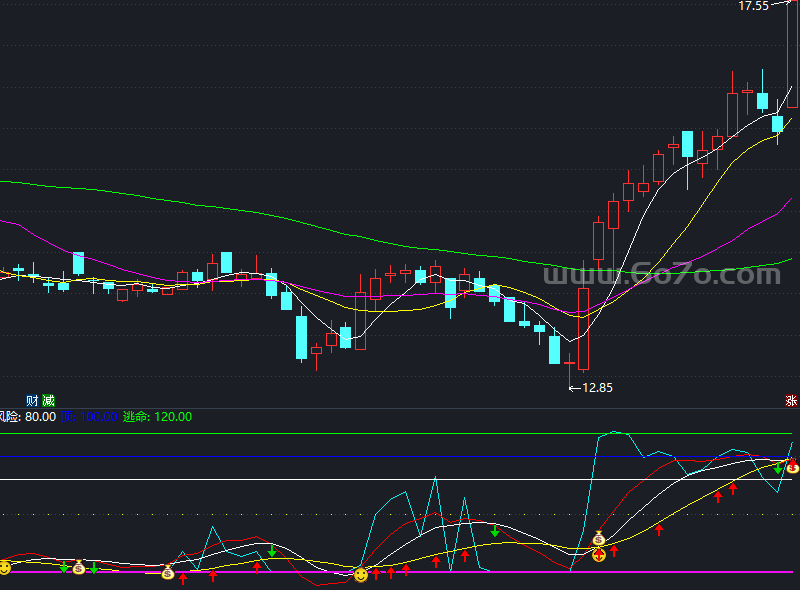This screenshot has width=800, height=590.
Task: Click the smiley face at indicator's far left
Action: click(5, 567)
